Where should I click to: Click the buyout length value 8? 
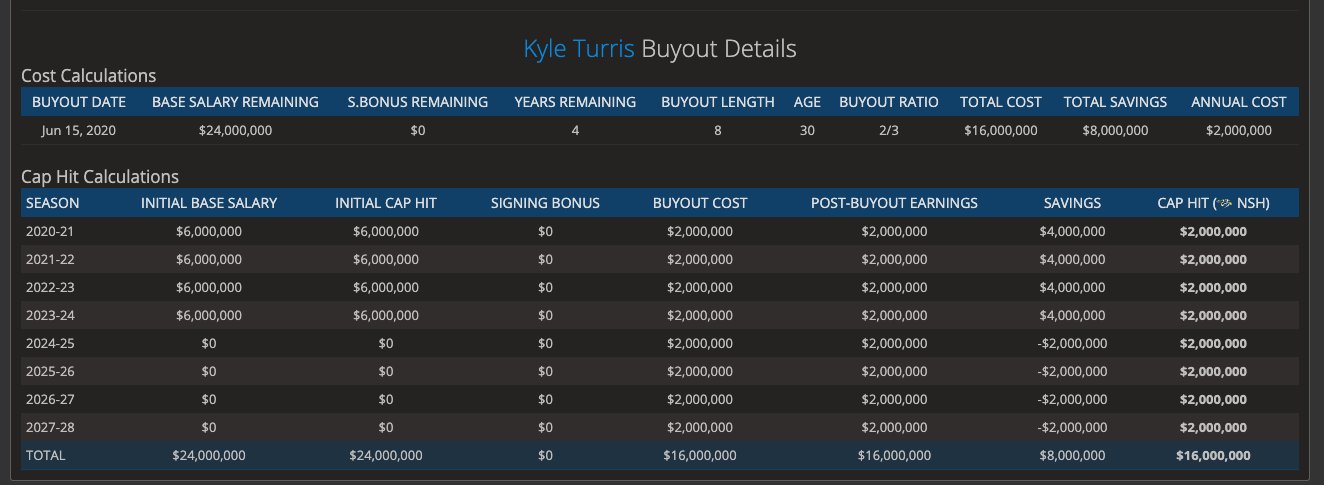tap(718, 131)
